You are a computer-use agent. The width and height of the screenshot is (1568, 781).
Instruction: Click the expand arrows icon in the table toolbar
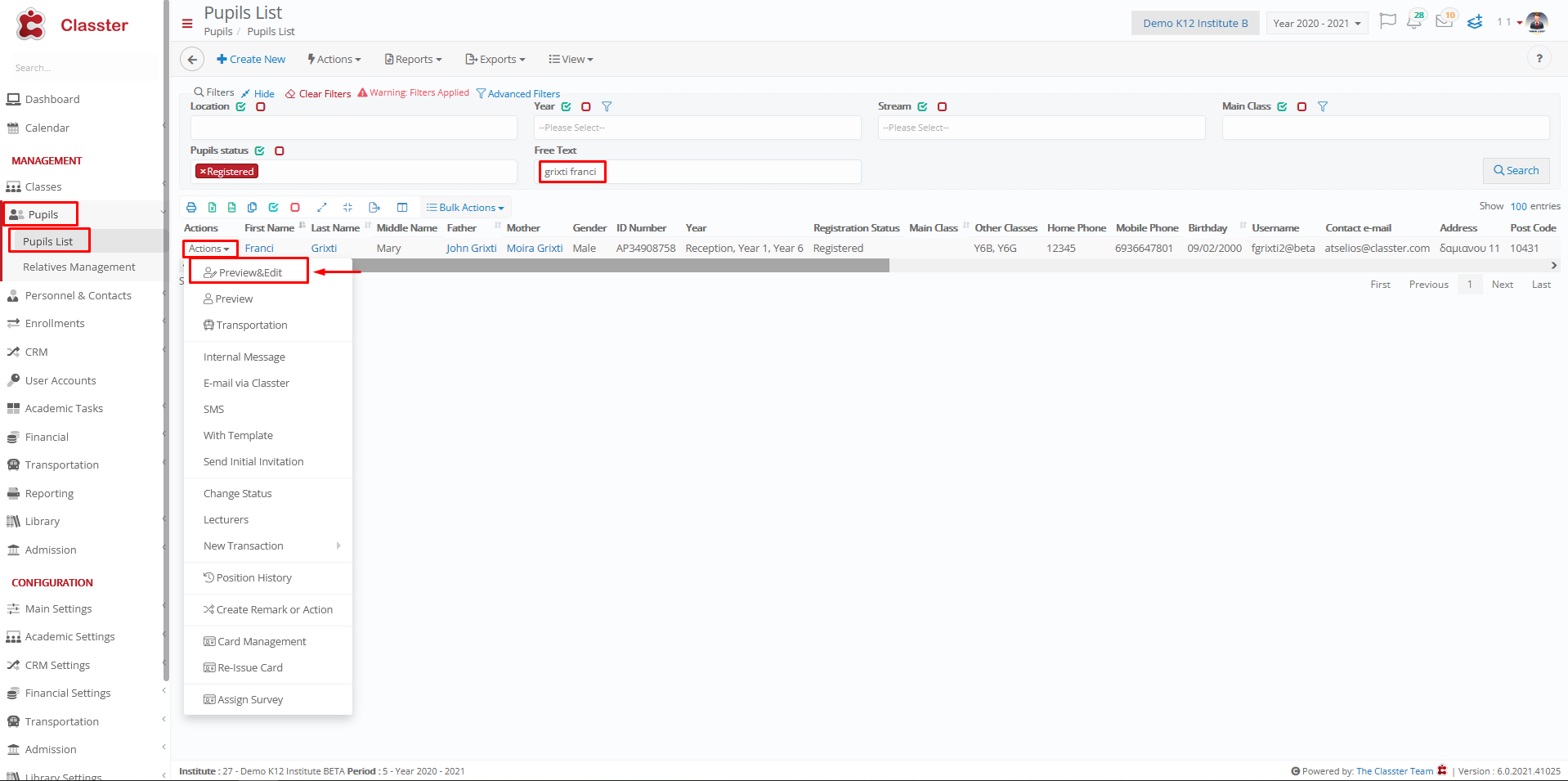[322, 208]
